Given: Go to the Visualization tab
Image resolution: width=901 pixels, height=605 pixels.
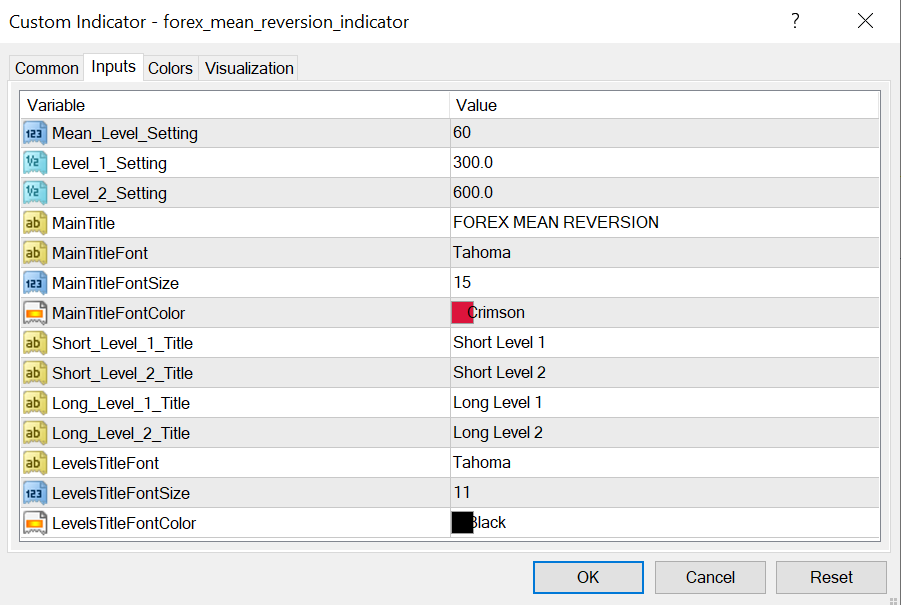Looking at the screenshot, I should point(249,68).
